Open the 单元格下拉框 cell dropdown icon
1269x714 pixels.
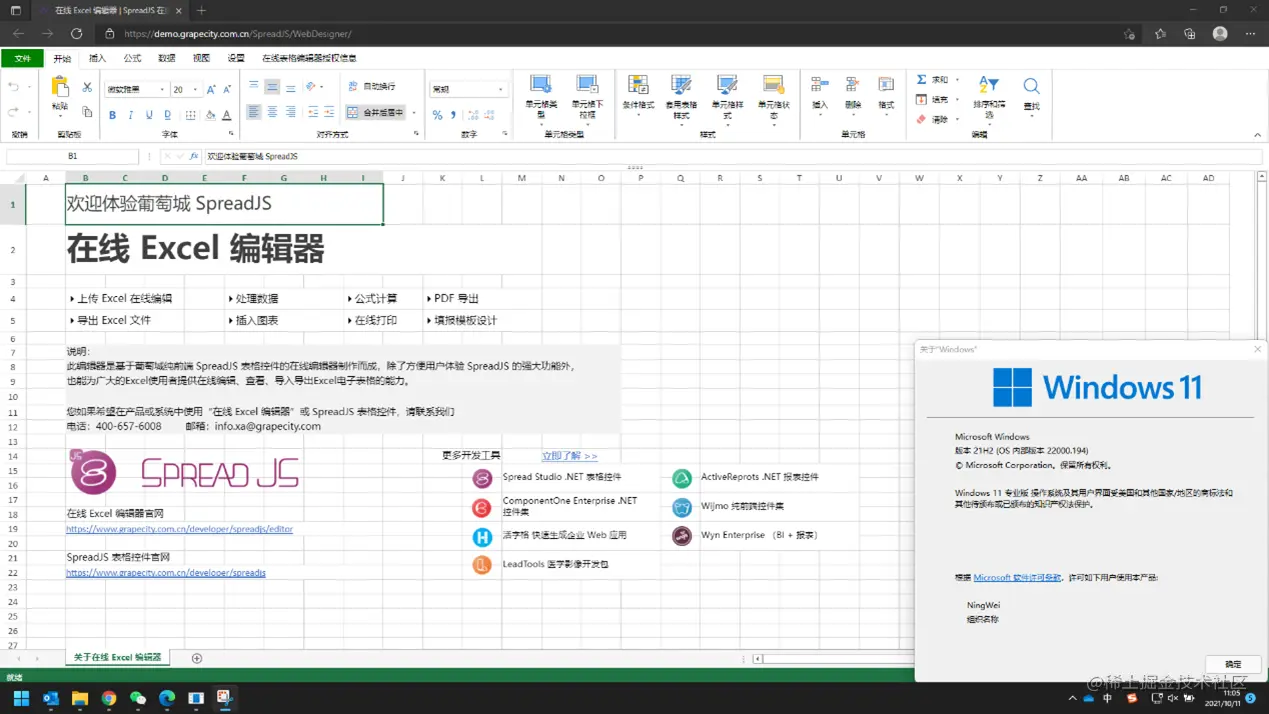pos(587,85)
